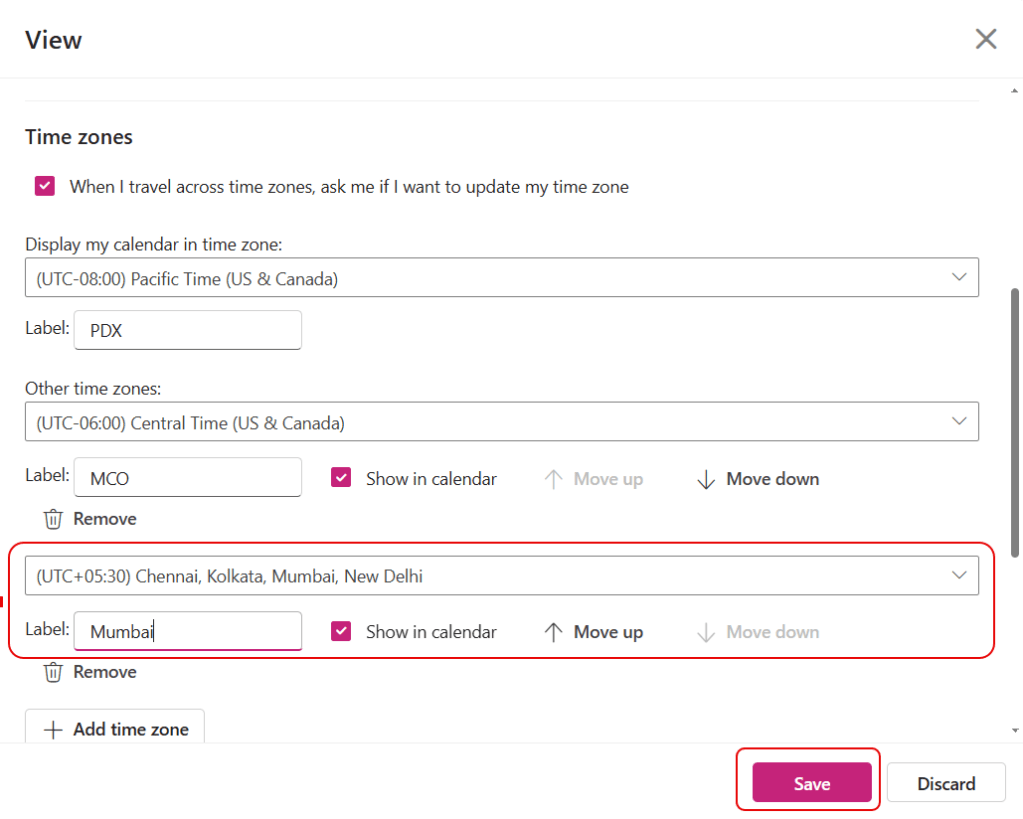This screenshot has width=1023, height=819.
Task: Save the time zone settings
Action: click(x=811, y=783)
